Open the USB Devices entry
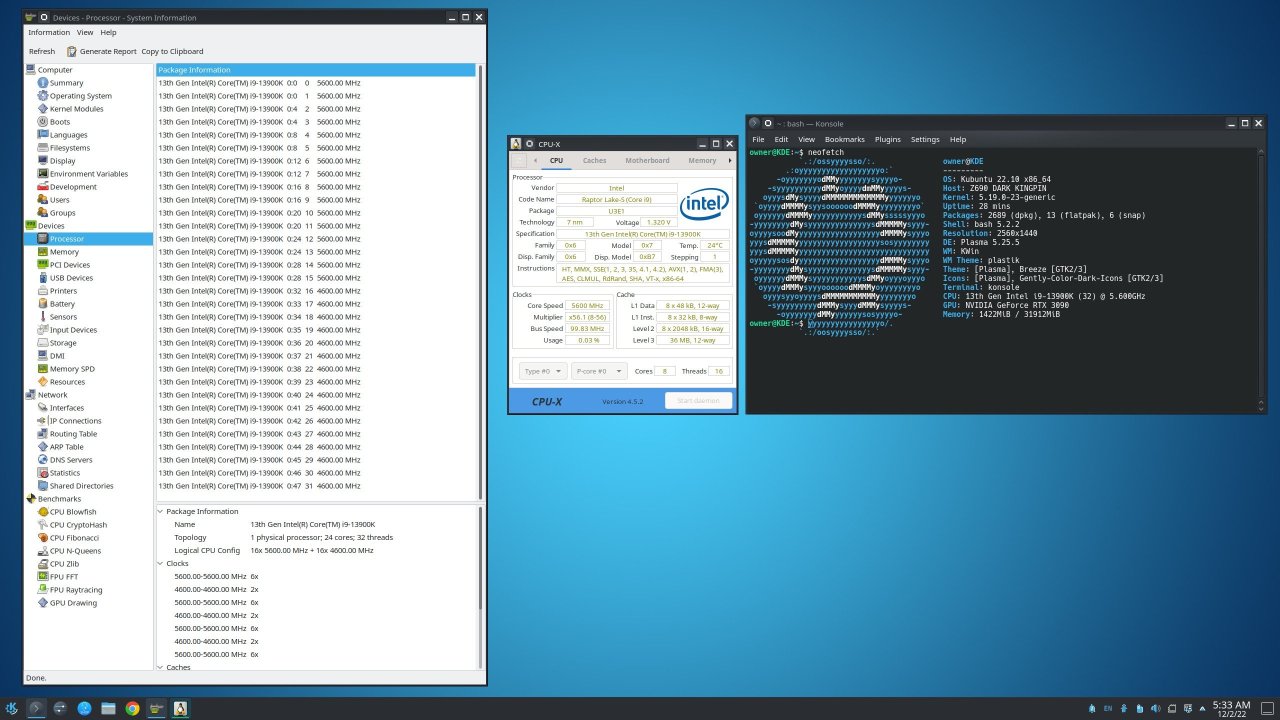The width and height of the screenshot is (1280, 720). click(x=71, y=278)
